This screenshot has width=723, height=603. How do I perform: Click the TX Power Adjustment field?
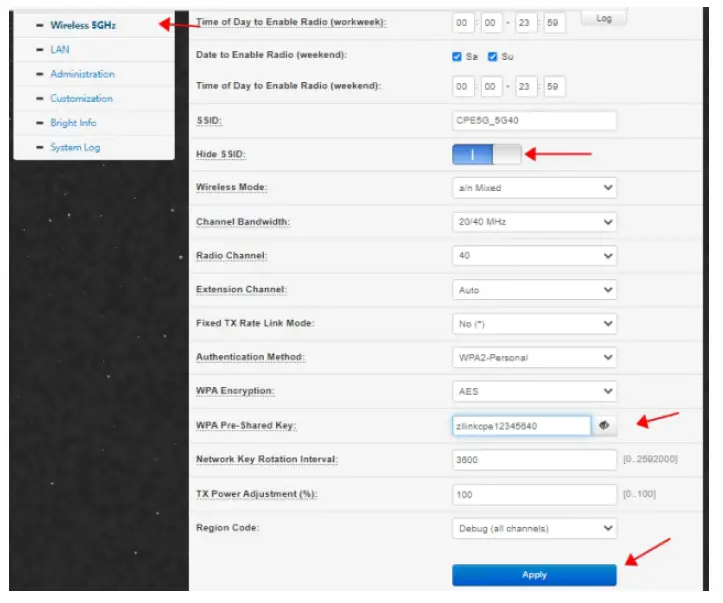click(534, 495)
